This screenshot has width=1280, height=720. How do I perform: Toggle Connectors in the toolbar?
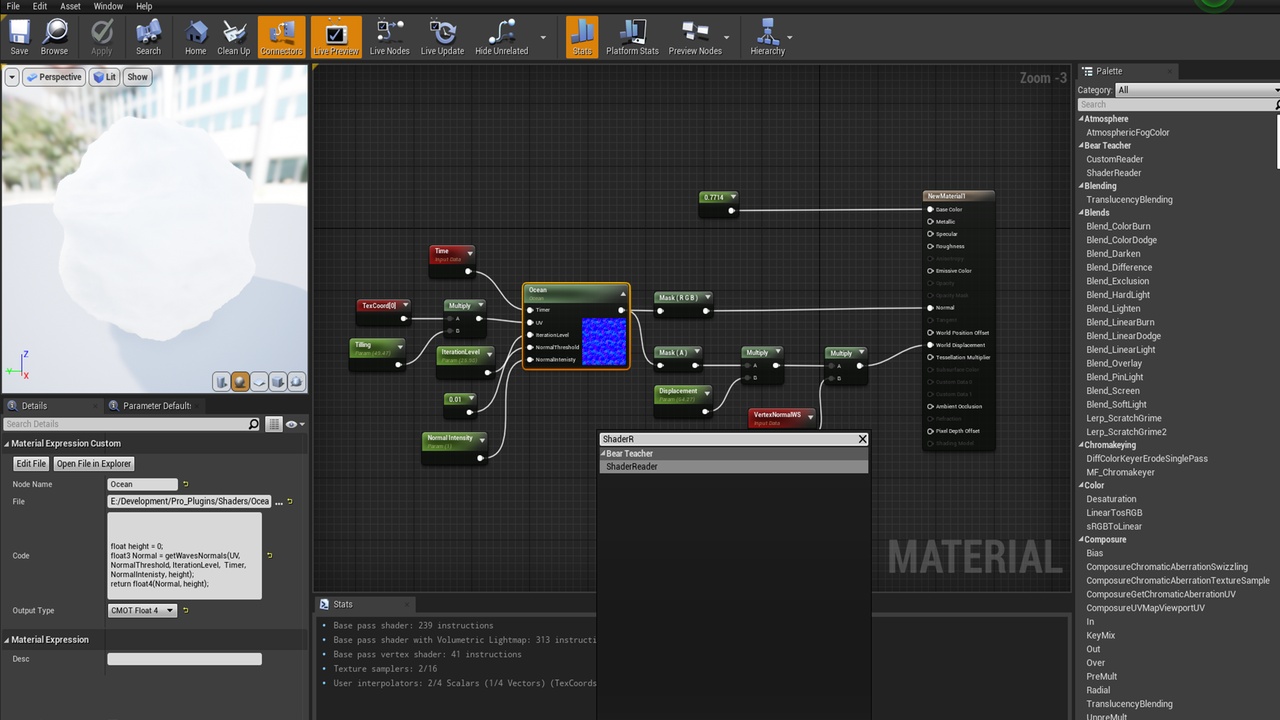point(281,37)
